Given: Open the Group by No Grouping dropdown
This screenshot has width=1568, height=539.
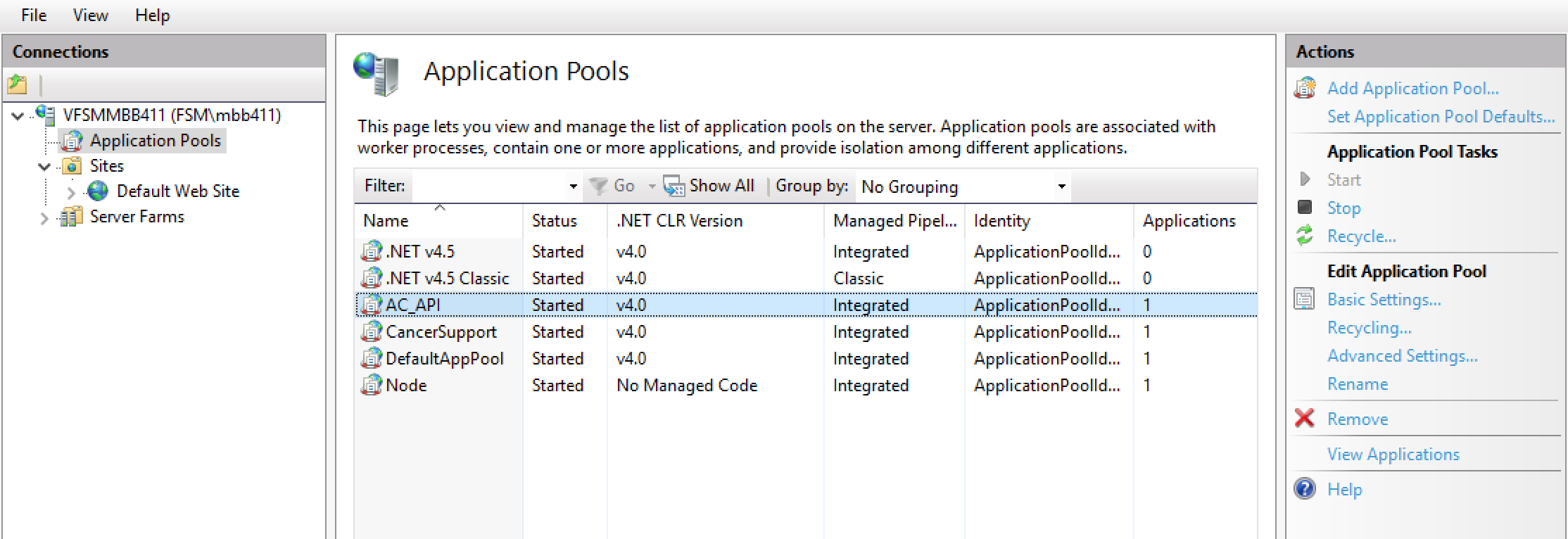Looking at the screenshot, I should tap(1061, 187).
